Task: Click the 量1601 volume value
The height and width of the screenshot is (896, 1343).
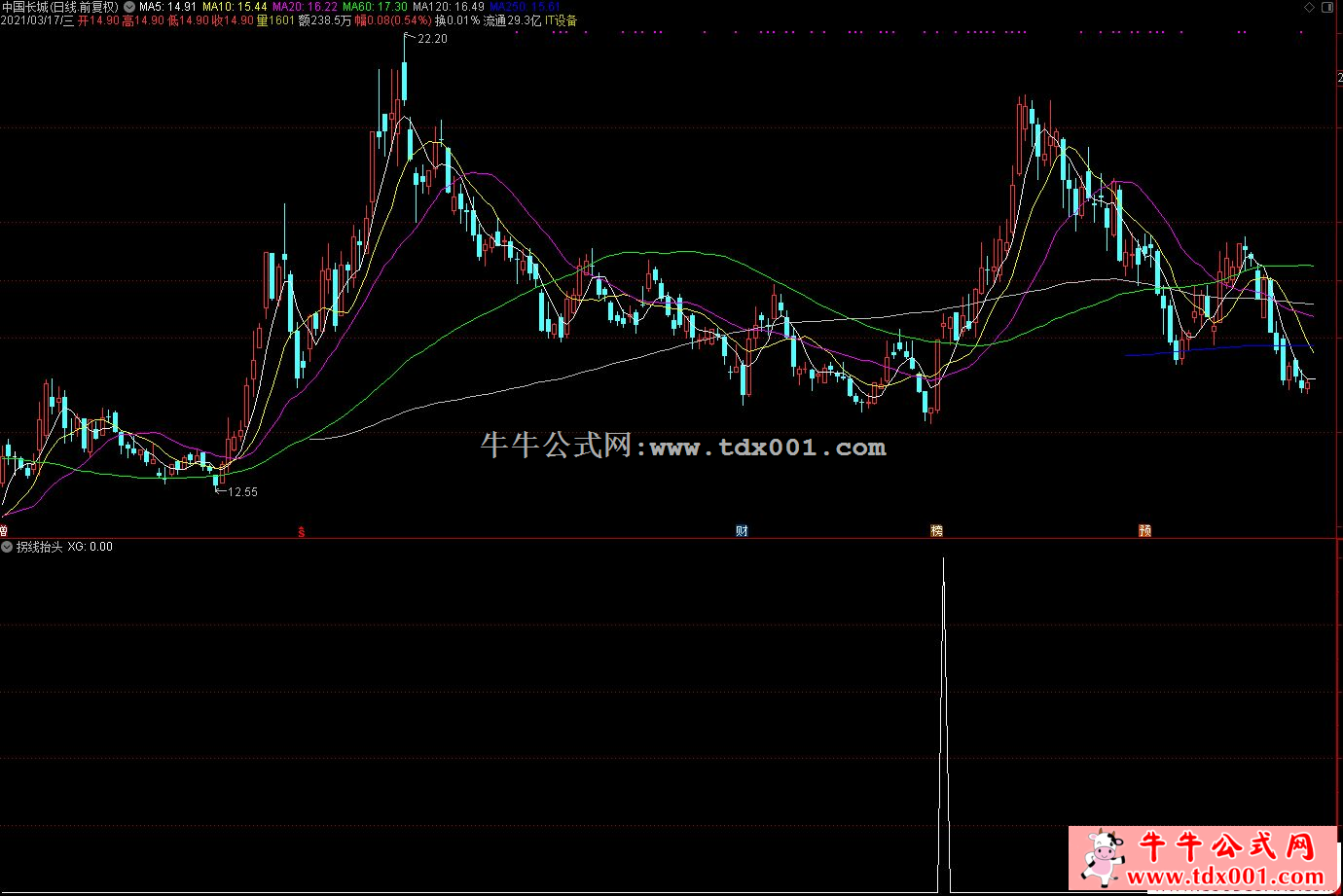Action: point(275,20)
